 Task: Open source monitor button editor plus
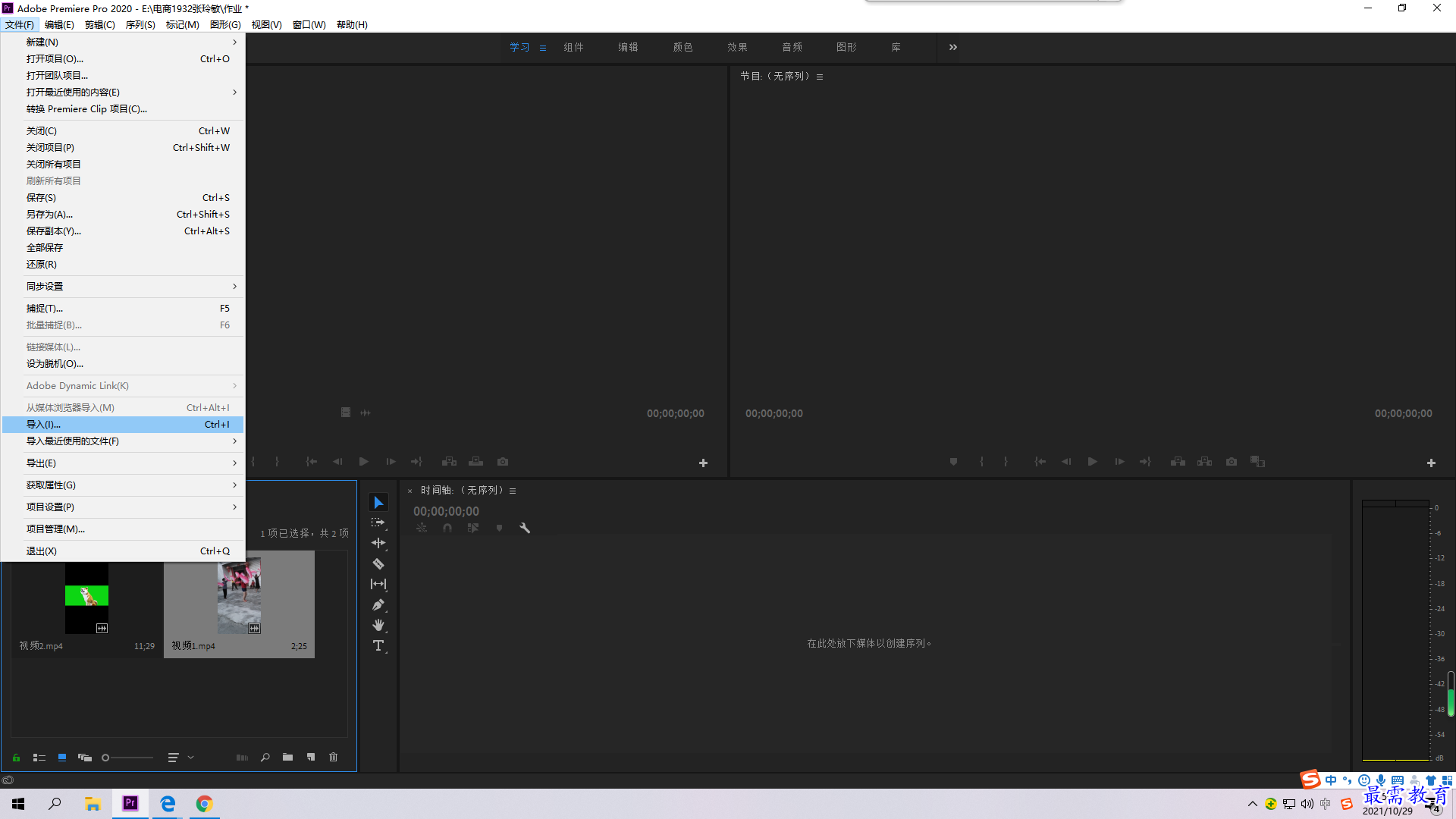tap(703, 463)
